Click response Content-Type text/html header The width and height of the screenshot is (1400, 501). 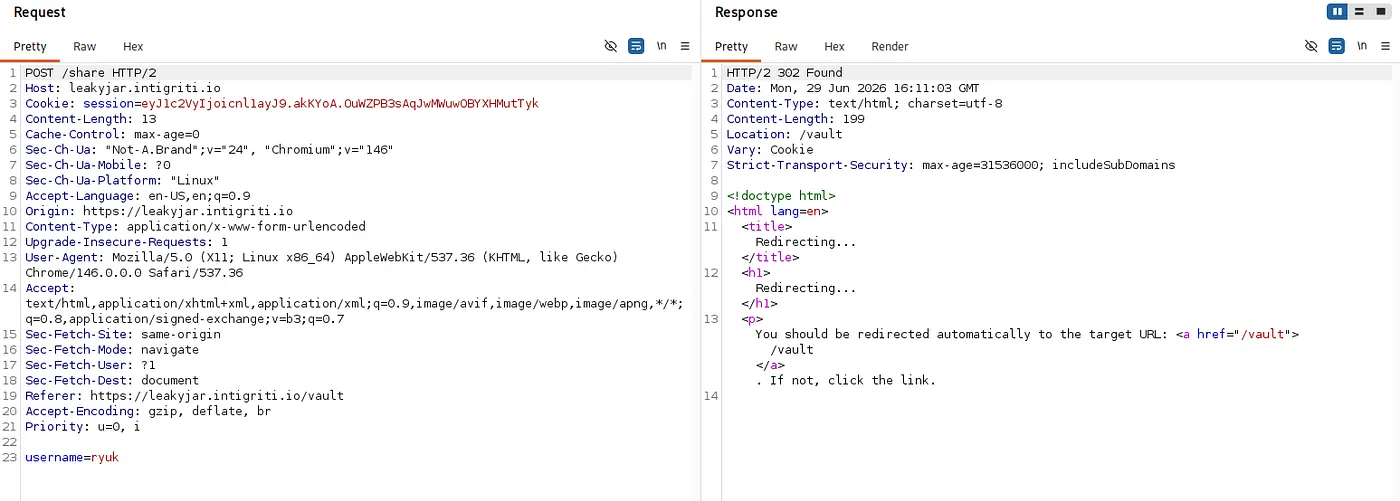point(864,103)
